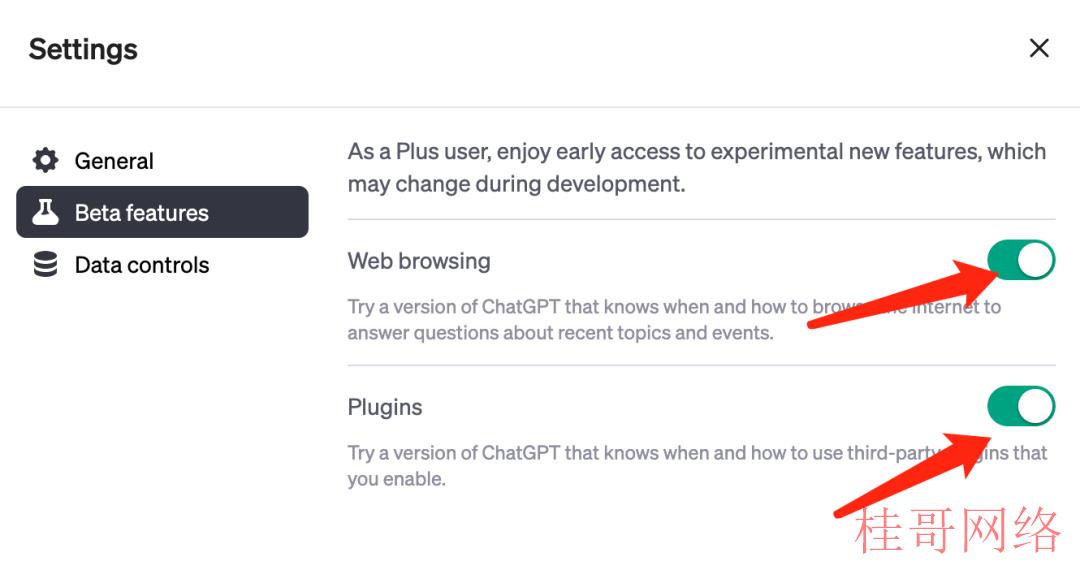
Task: Click the Web browsing description text
Action: click(x=674, y=319)
